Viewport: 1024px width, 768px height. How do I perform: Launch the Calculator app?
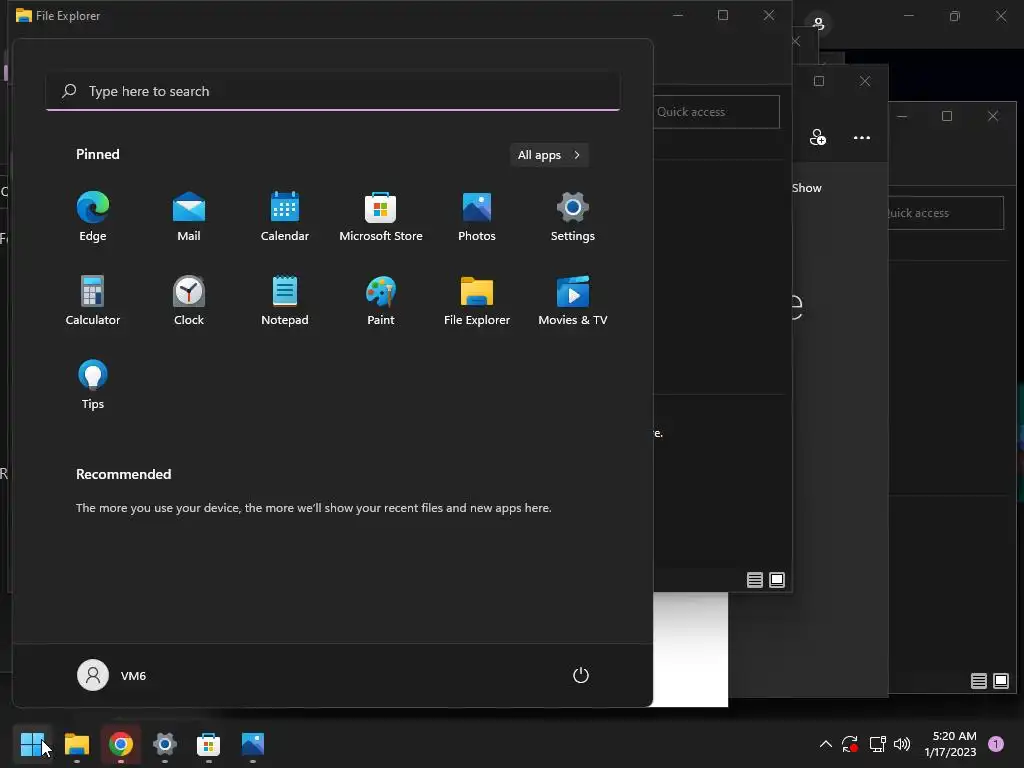(x=93, y=301)
